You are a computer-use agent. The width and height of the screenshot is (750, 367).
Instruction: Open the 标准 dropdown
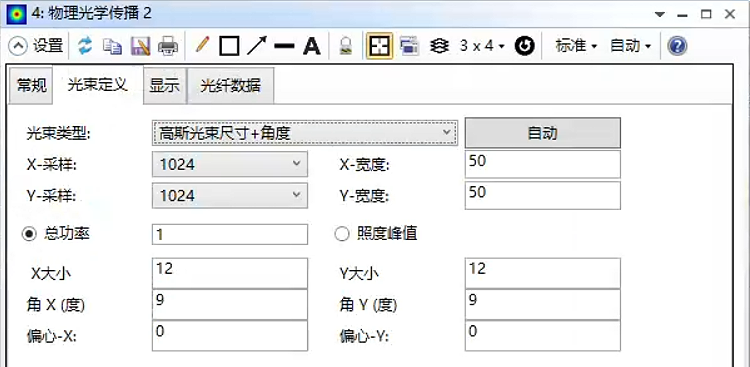(x=576, y=46)
